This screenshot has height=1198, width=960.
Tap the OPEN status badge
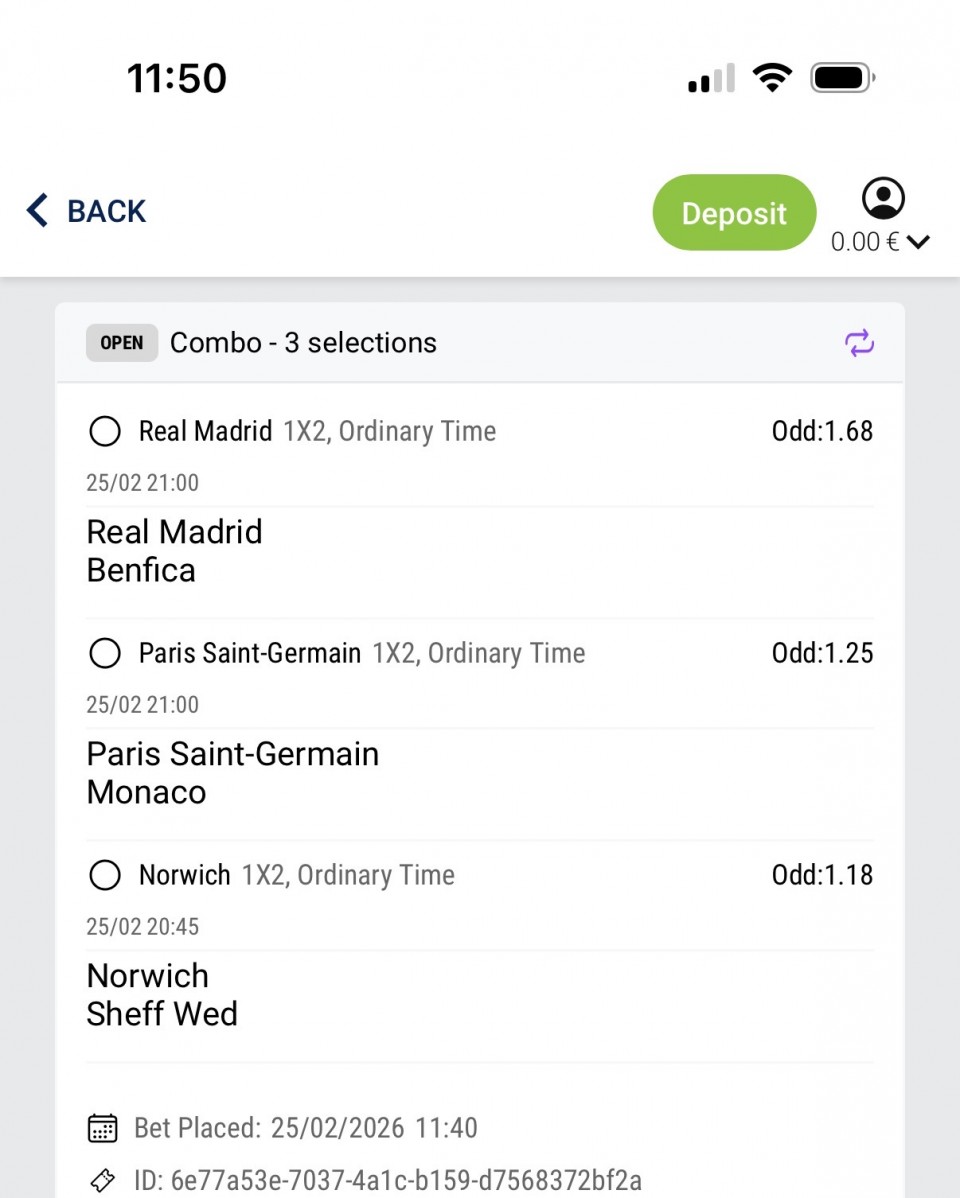[x=122, y=343]
